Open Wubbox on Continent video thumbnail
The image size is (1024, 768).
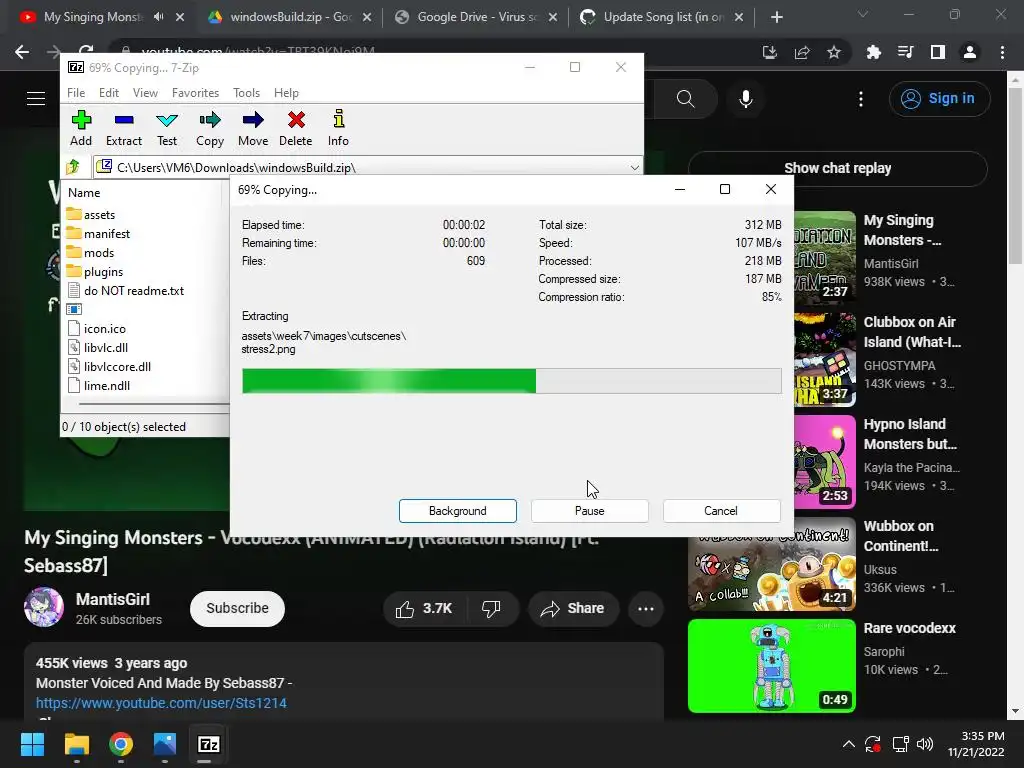pos(771,564)
